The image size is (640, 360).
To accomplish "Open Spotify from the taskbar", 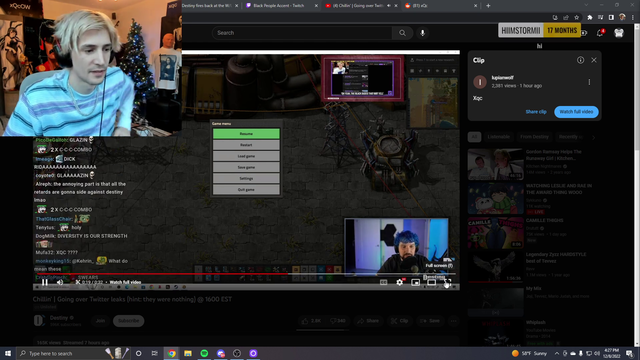I will point(204,353).
